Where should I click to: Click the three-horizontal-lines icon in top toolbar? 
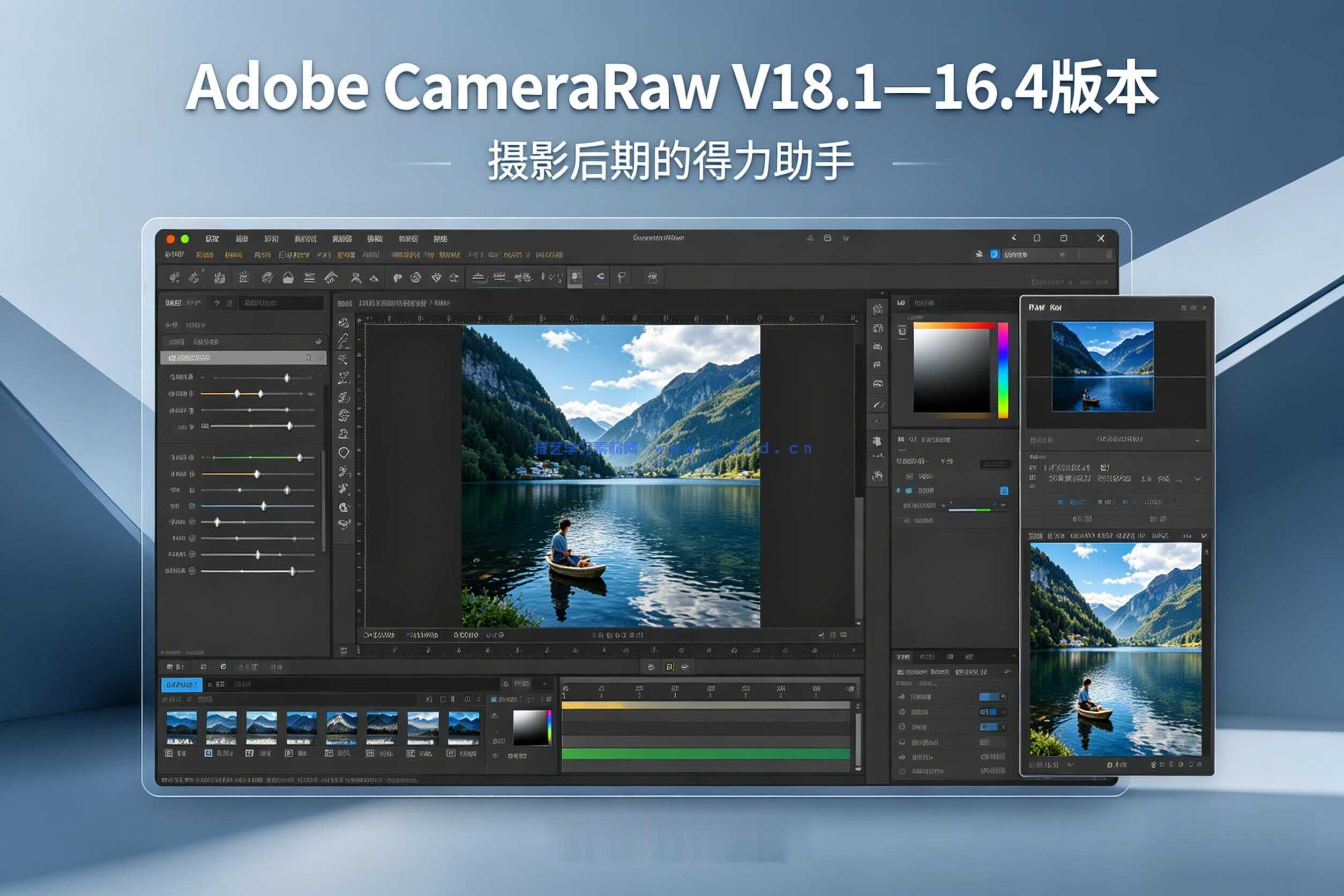pos(310,278)
